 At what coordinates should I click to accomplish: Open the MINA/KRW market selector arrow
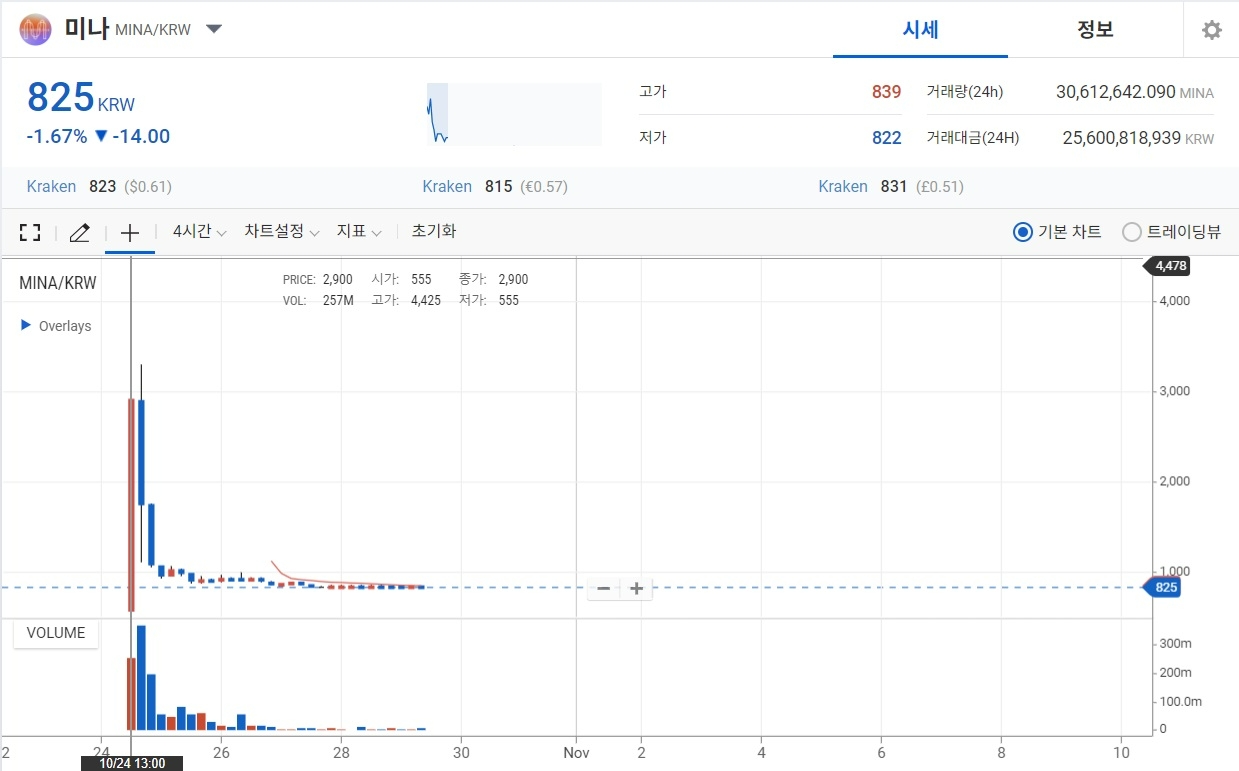(x=214, y=29)
